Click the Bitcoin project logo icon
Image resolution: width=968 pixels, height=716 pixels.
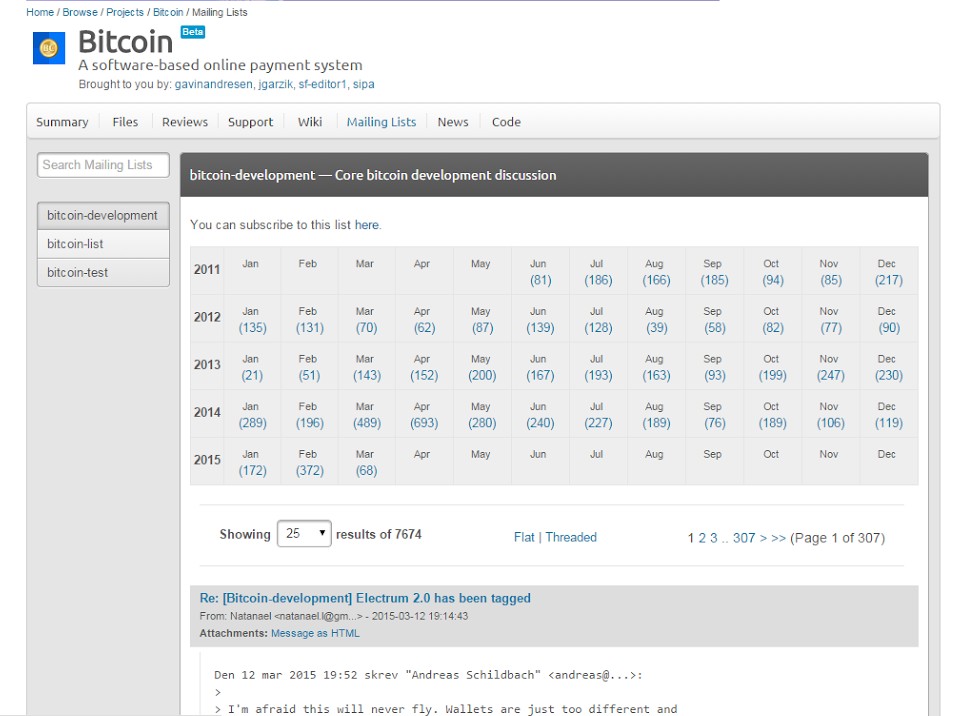49,48
